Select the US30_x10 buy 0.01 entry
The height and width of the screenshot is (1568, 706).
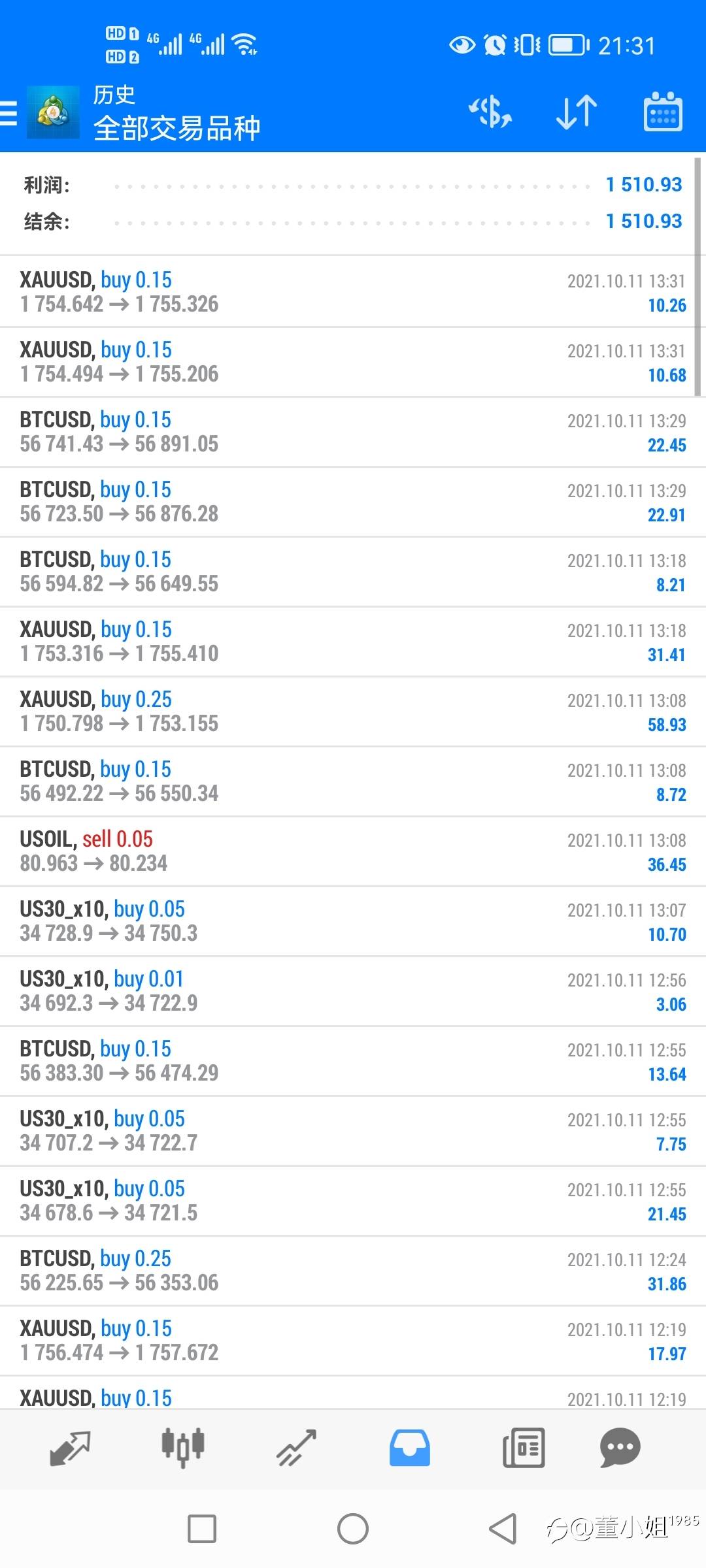[353, 991]
